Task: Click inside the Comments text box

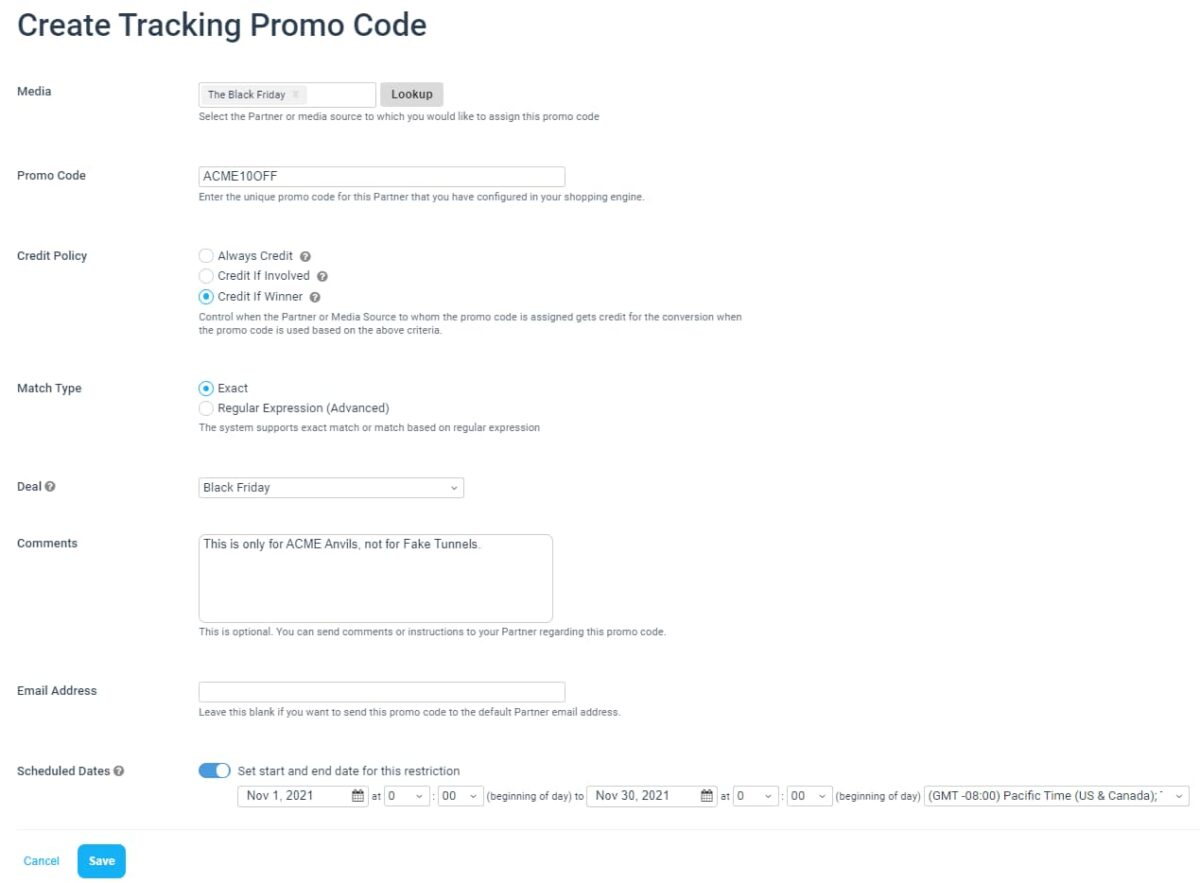Action: click(x=375, y=577)
